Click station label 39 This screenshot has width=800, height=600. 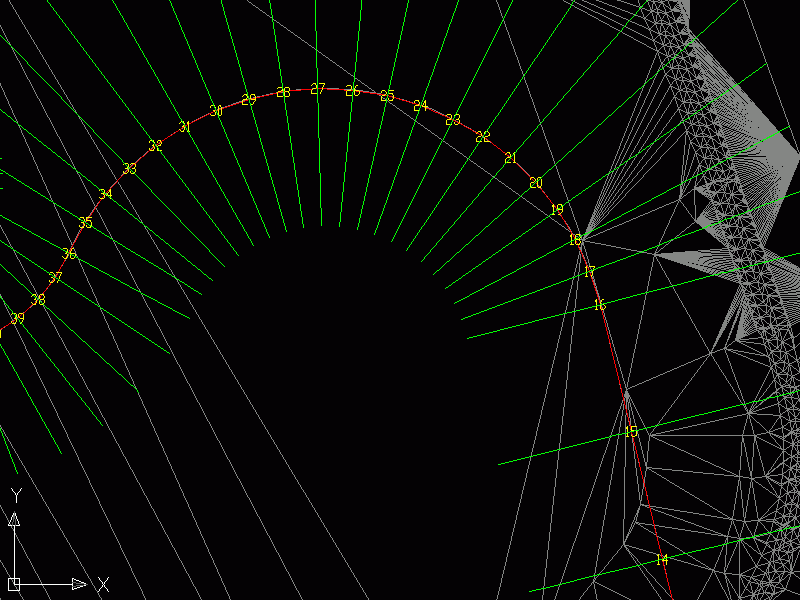pyautogui.click(x=18, y=318)
